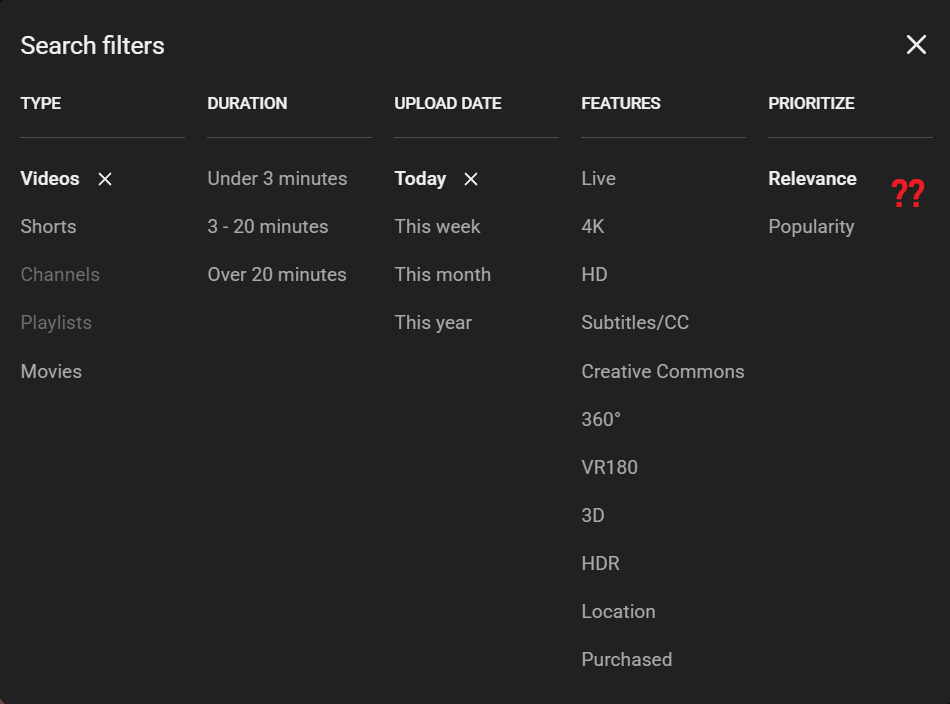Close the Search filters dialog
950x704 pixels.
(x=916, y=45)
